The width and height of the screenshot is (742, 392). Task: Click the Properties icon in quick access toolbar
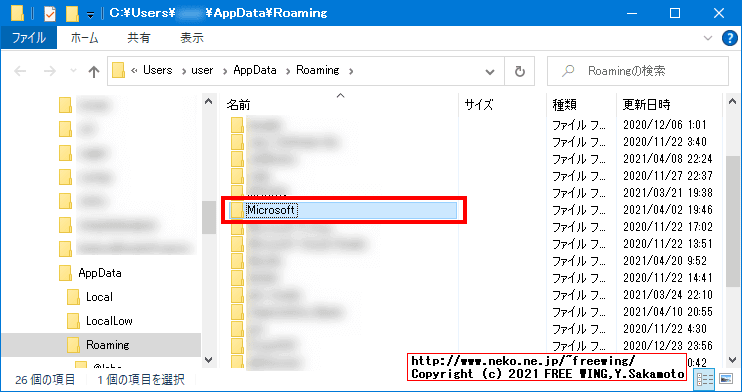[x=49, y=13]
